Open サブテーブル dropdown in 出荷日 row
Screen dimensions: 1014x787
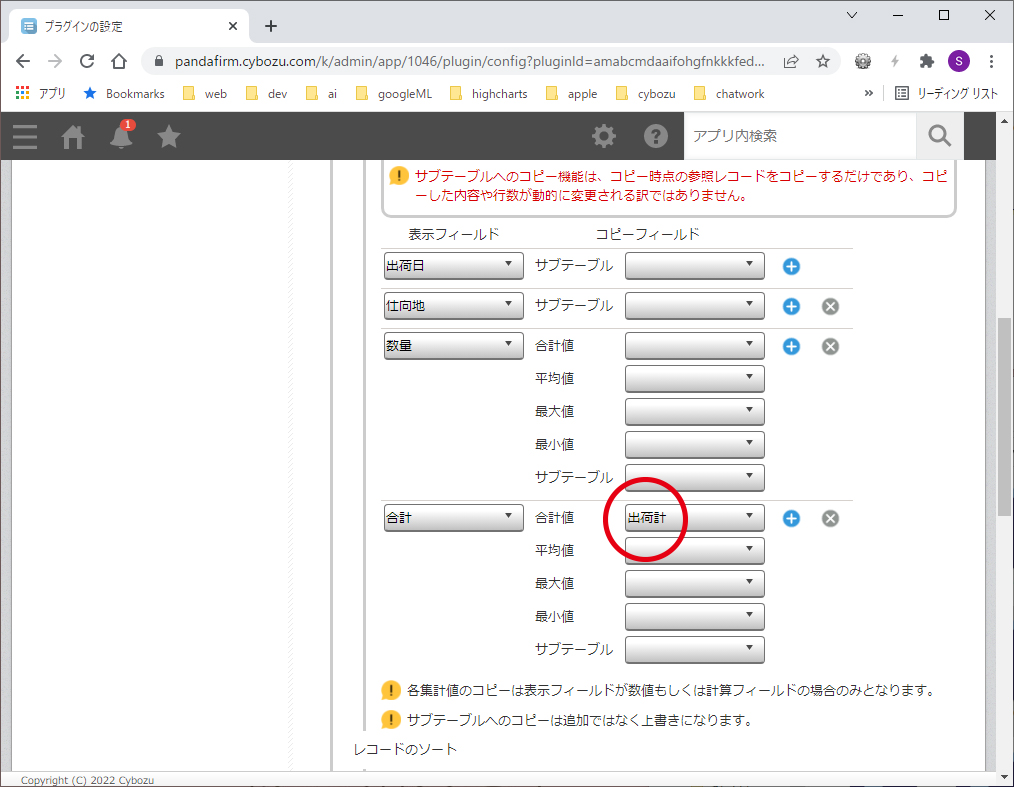tap(695, 266)
